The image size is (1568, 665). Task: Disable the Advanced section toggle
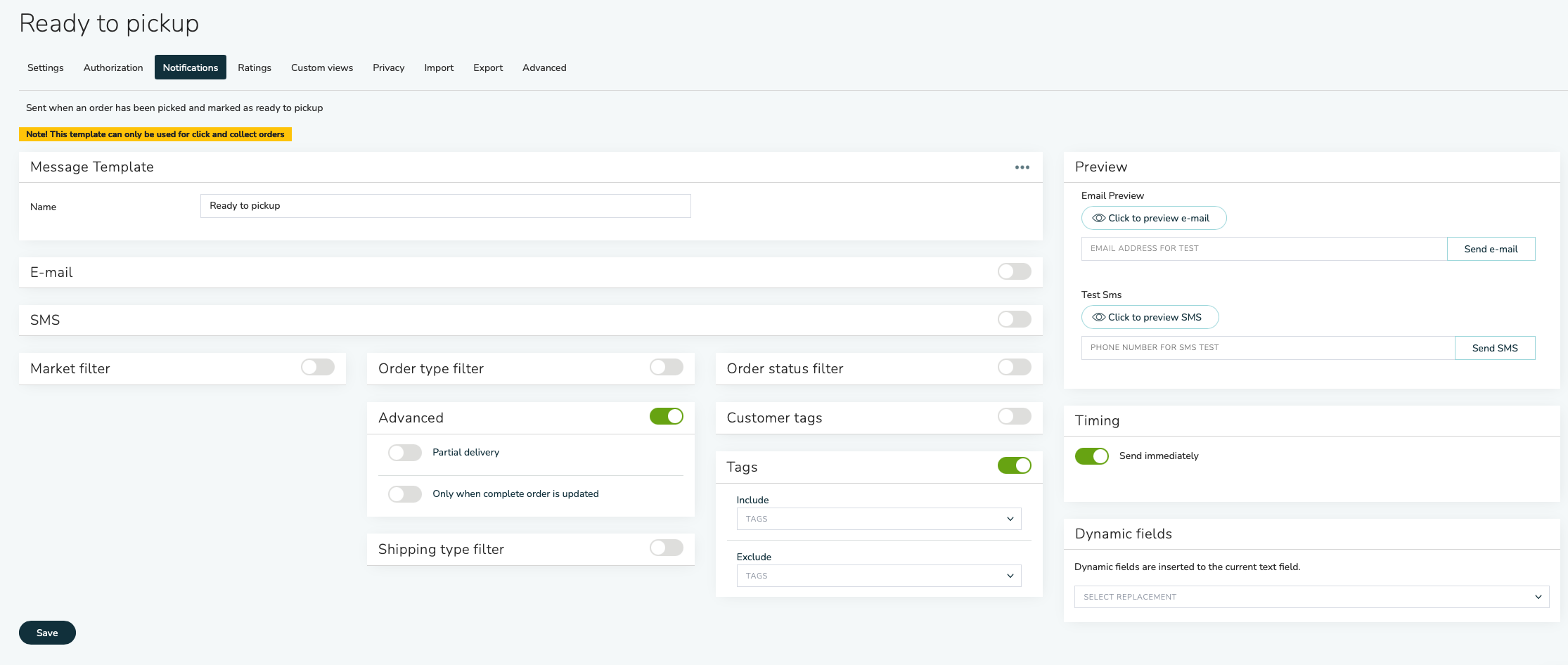[x=666, y=417]
